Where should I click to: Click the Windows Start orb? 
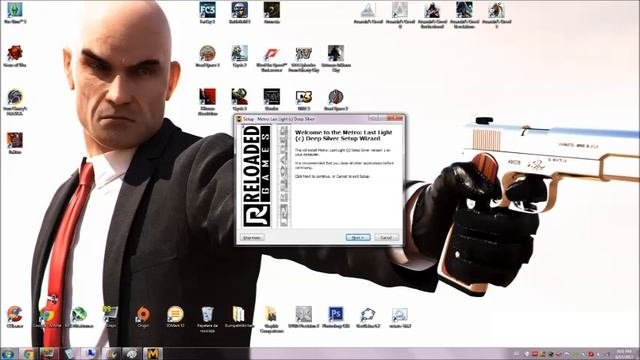(x=8, y=354)
